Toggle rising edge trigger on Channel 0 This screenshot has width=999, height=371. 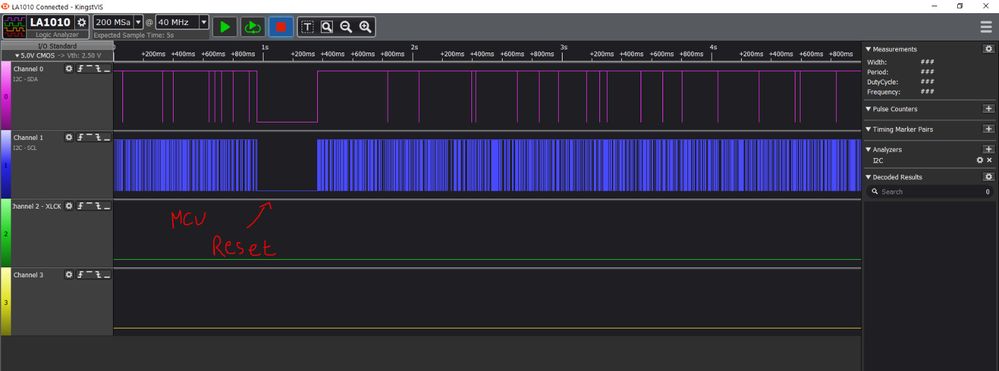point(80,68)
